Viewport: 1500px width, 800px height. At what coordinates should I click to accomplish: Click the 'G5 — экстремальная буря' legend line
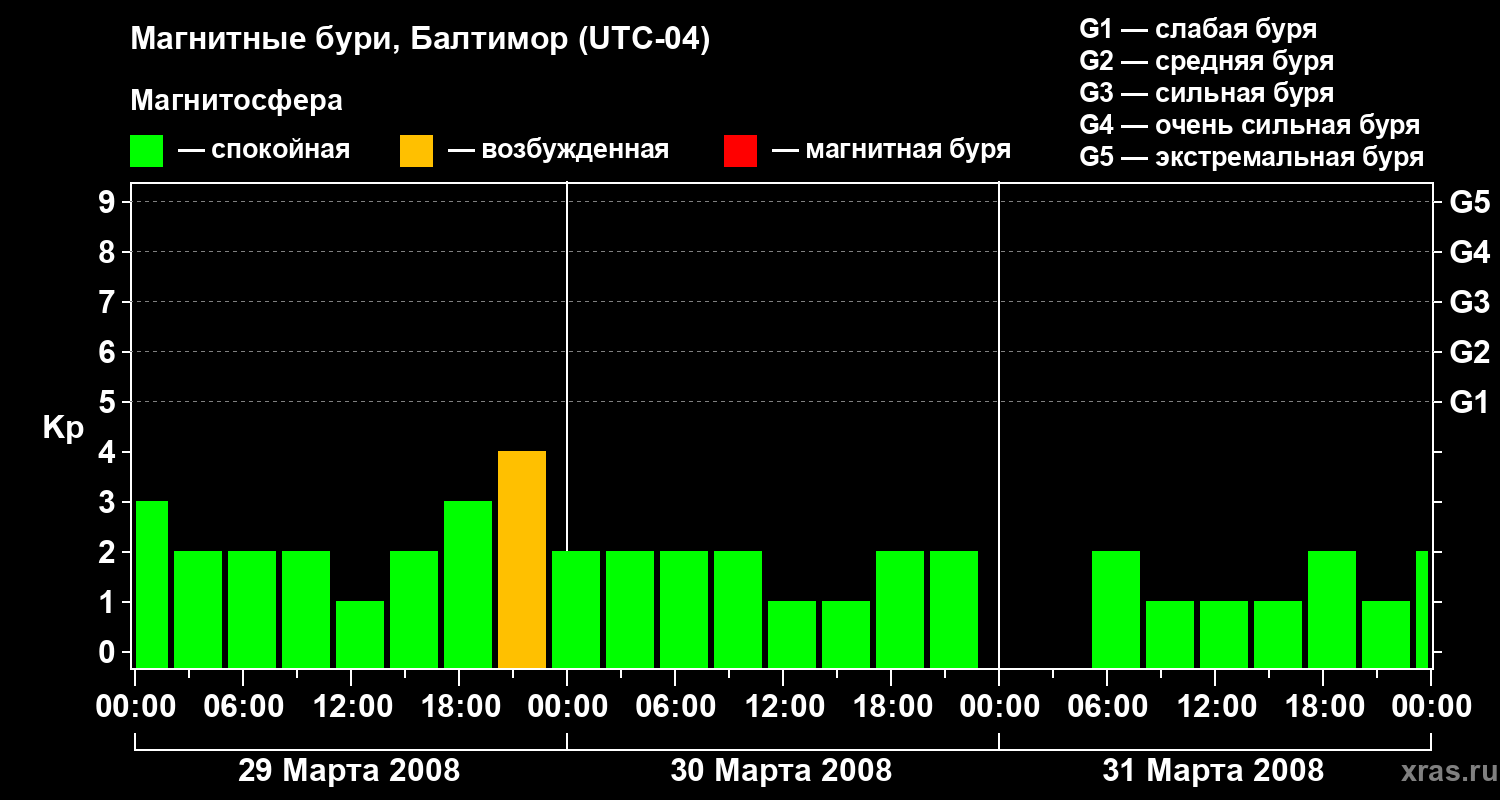(x=1251, y=157)
